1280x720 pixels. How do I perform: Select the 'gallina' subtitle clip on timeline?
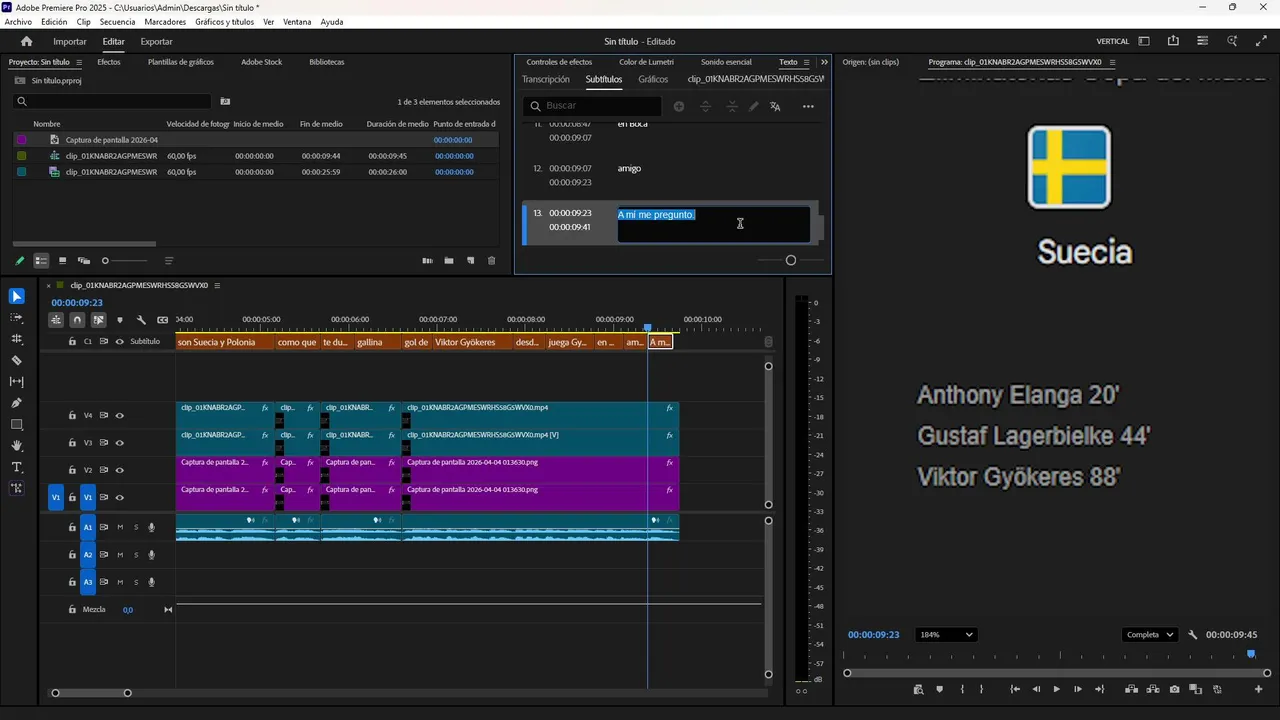378,343
